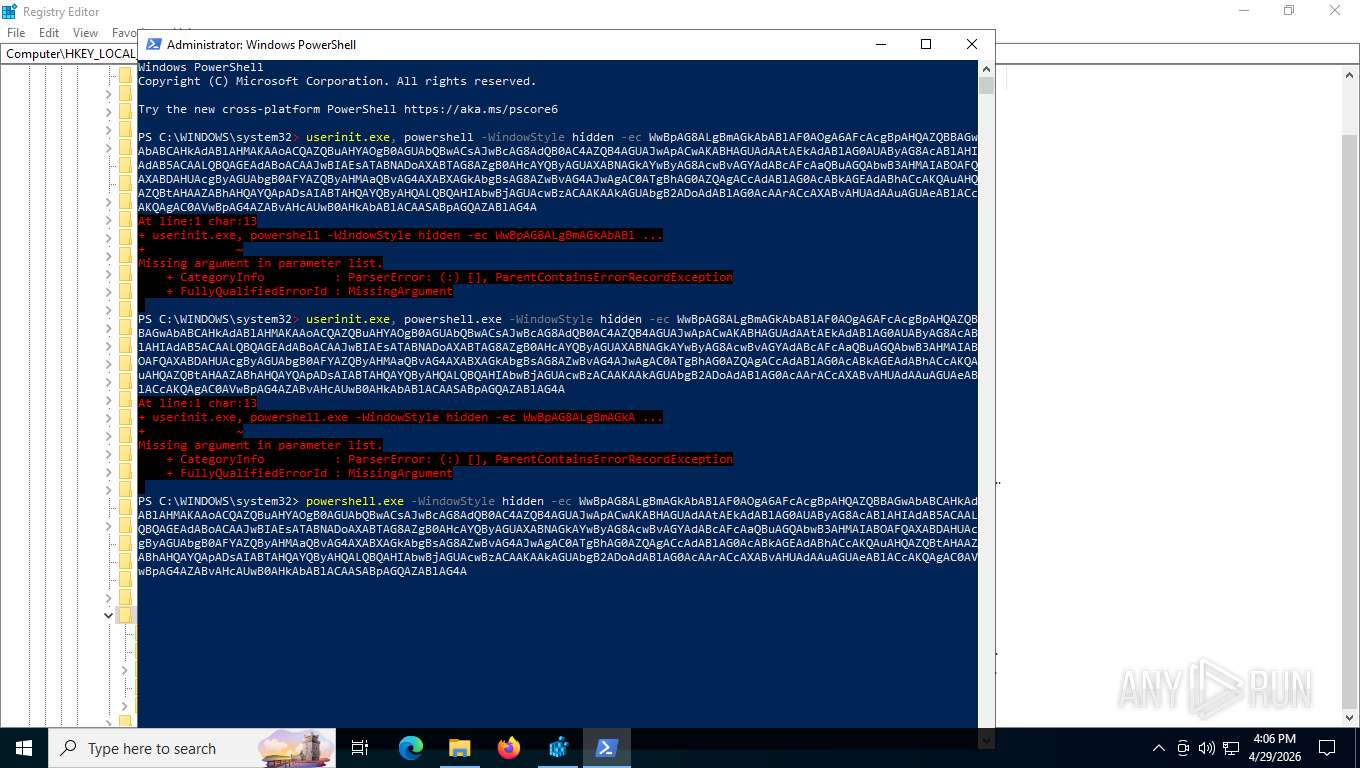Click the Registry Editor title bar icon

(x=9, y=11)
